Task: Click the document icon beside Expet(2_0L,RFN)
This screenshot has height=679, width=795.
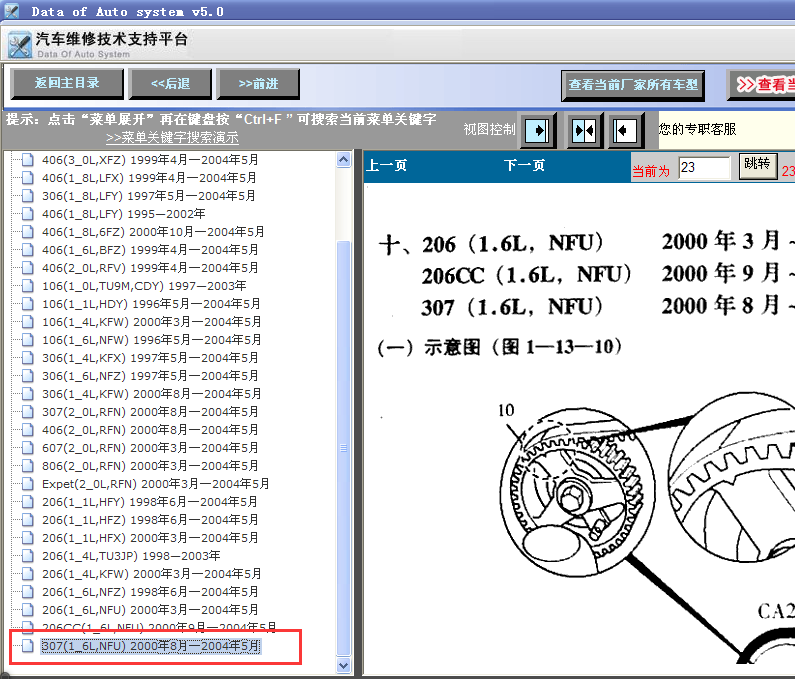Action: [x=27, y=484]
